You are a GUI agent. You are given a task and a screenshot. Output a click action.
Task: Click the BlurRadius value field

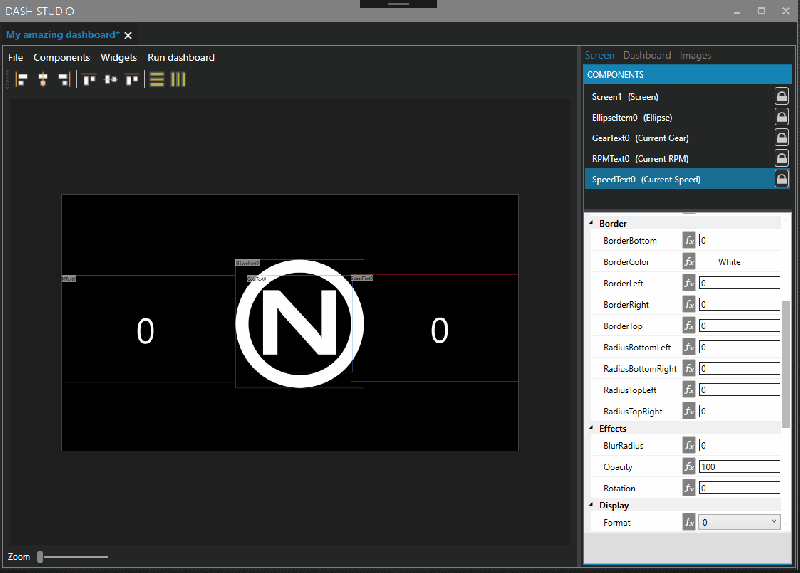point(739,445)
